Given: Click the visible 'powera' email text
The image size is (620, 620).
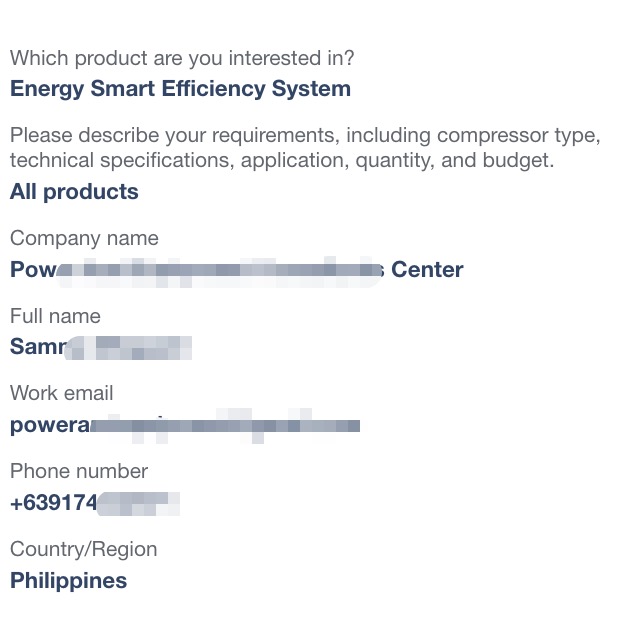Looking at the screenshot, I should pyautogui.click(x=50, y=425).
